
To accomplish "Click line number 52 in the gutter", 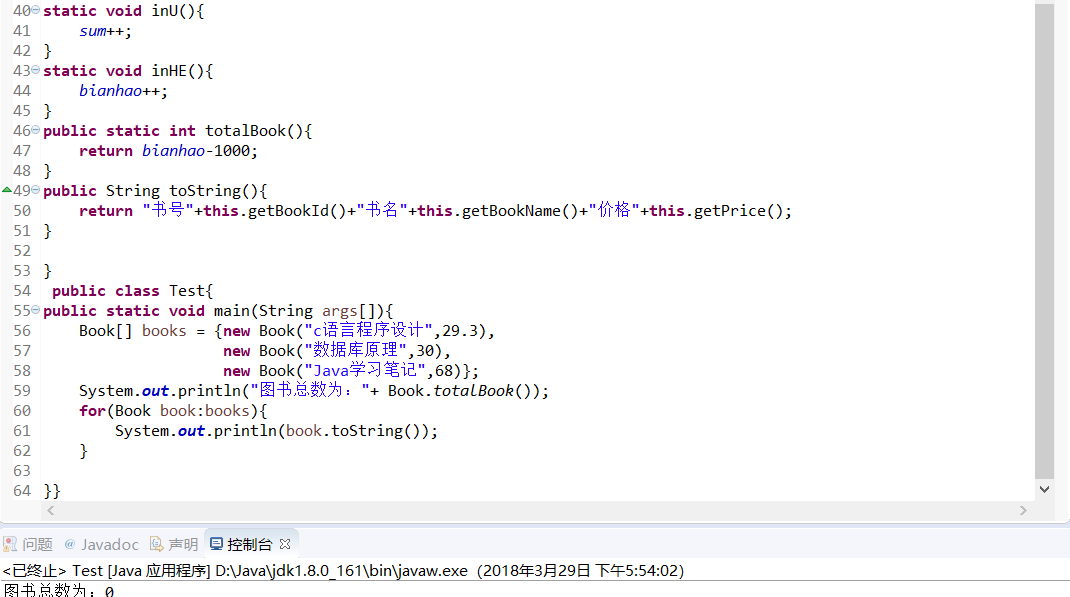I will (22, 250).
